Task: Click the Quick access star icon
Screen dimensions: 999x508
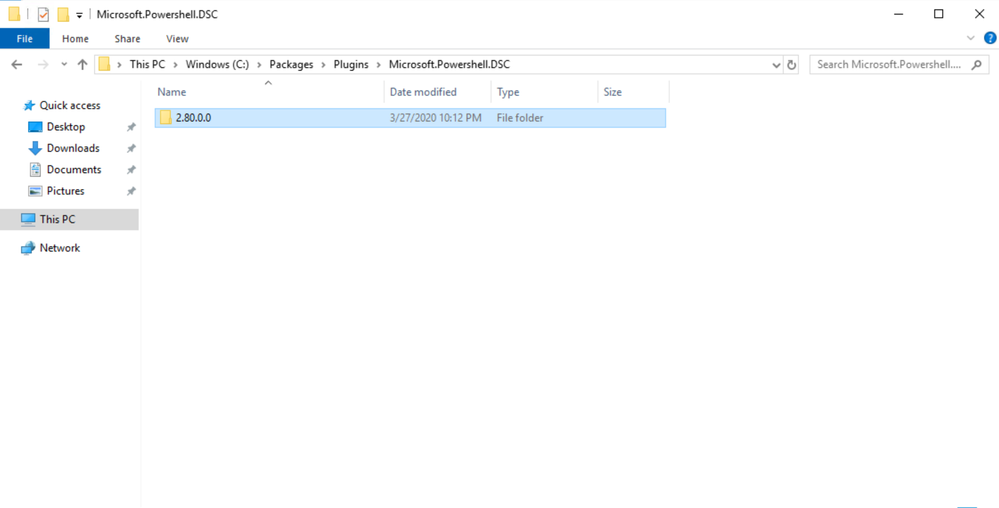Action: pos(28,105)
